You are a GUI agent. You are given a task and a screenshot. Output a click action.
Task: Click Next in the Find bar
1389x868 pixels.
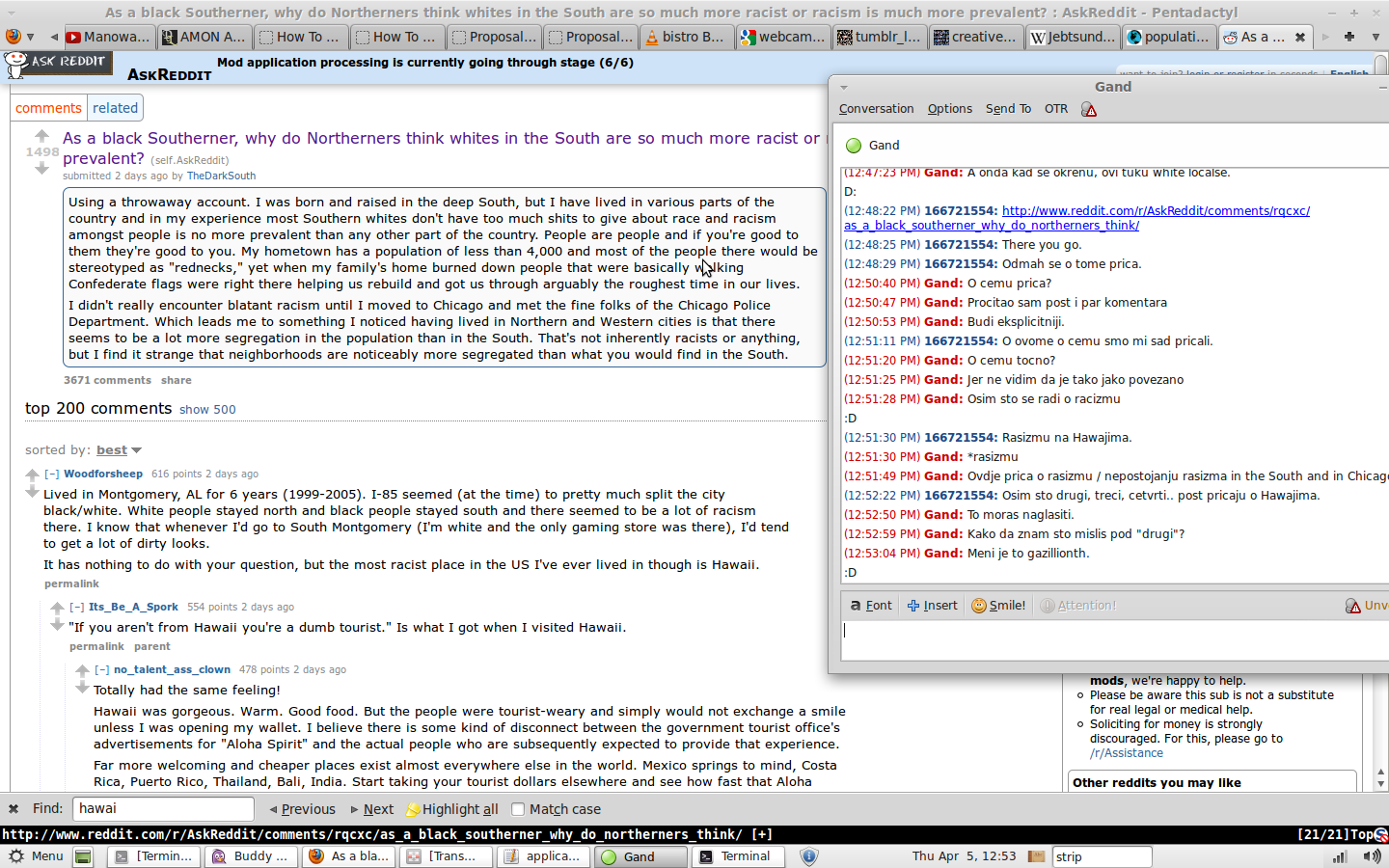[371, 809]
